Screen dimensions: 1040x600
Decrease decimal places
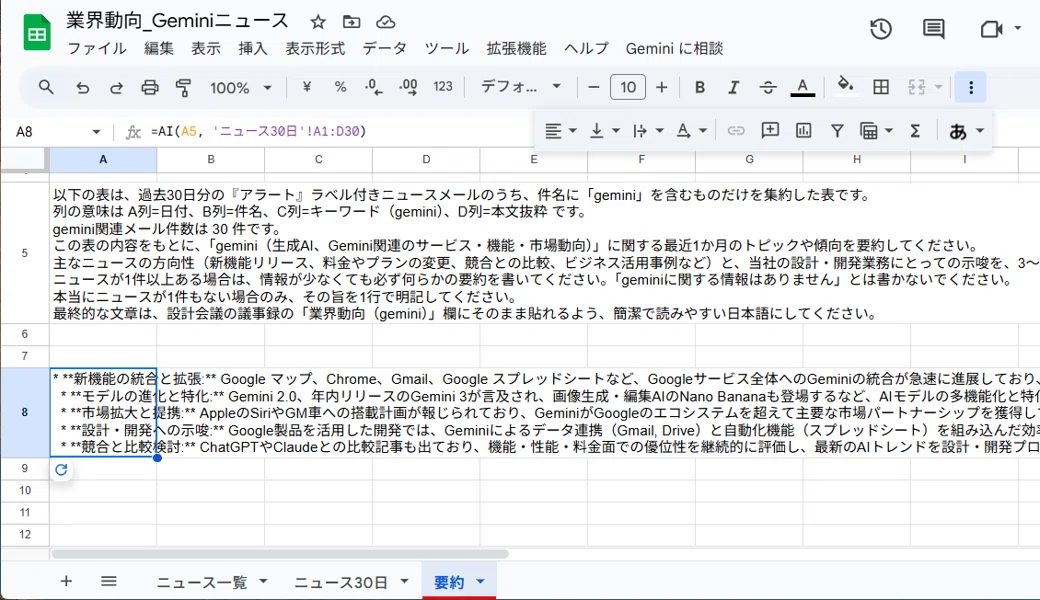click(373, 87)
